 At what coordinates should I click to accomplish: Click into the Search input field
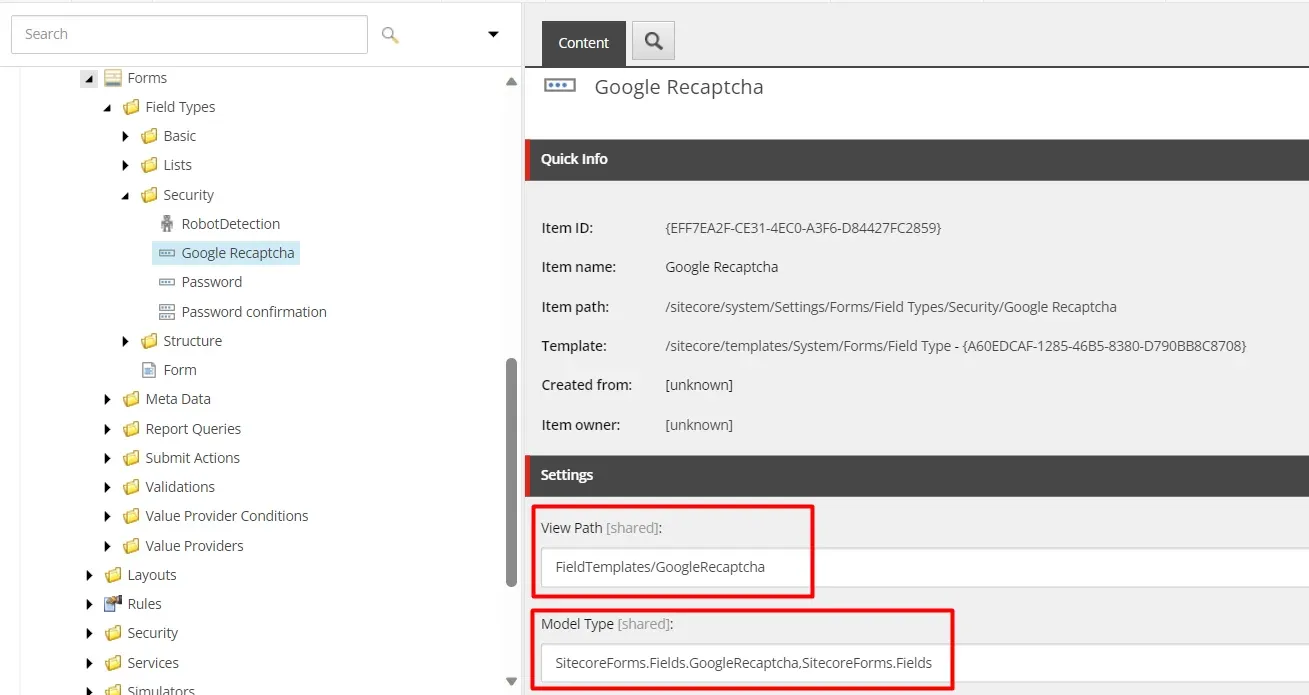(x=189, y=34)
